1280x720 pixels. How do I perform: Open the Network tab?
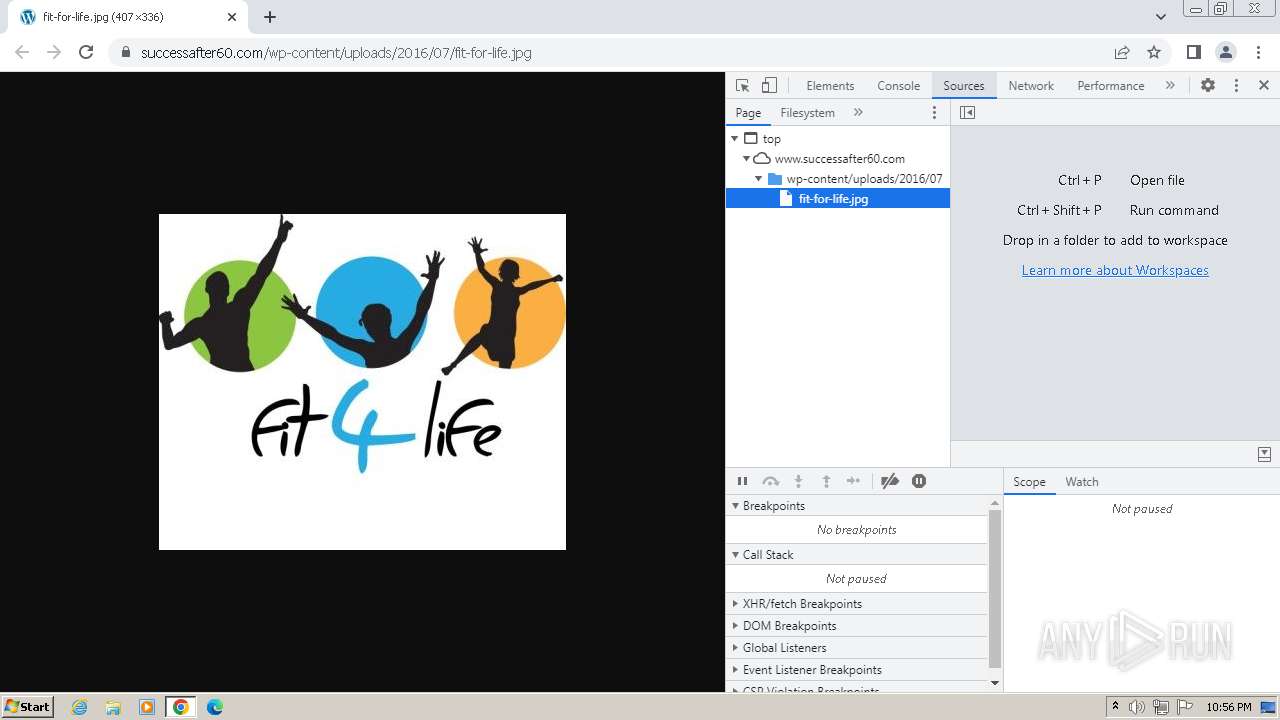click(1031, 86)
